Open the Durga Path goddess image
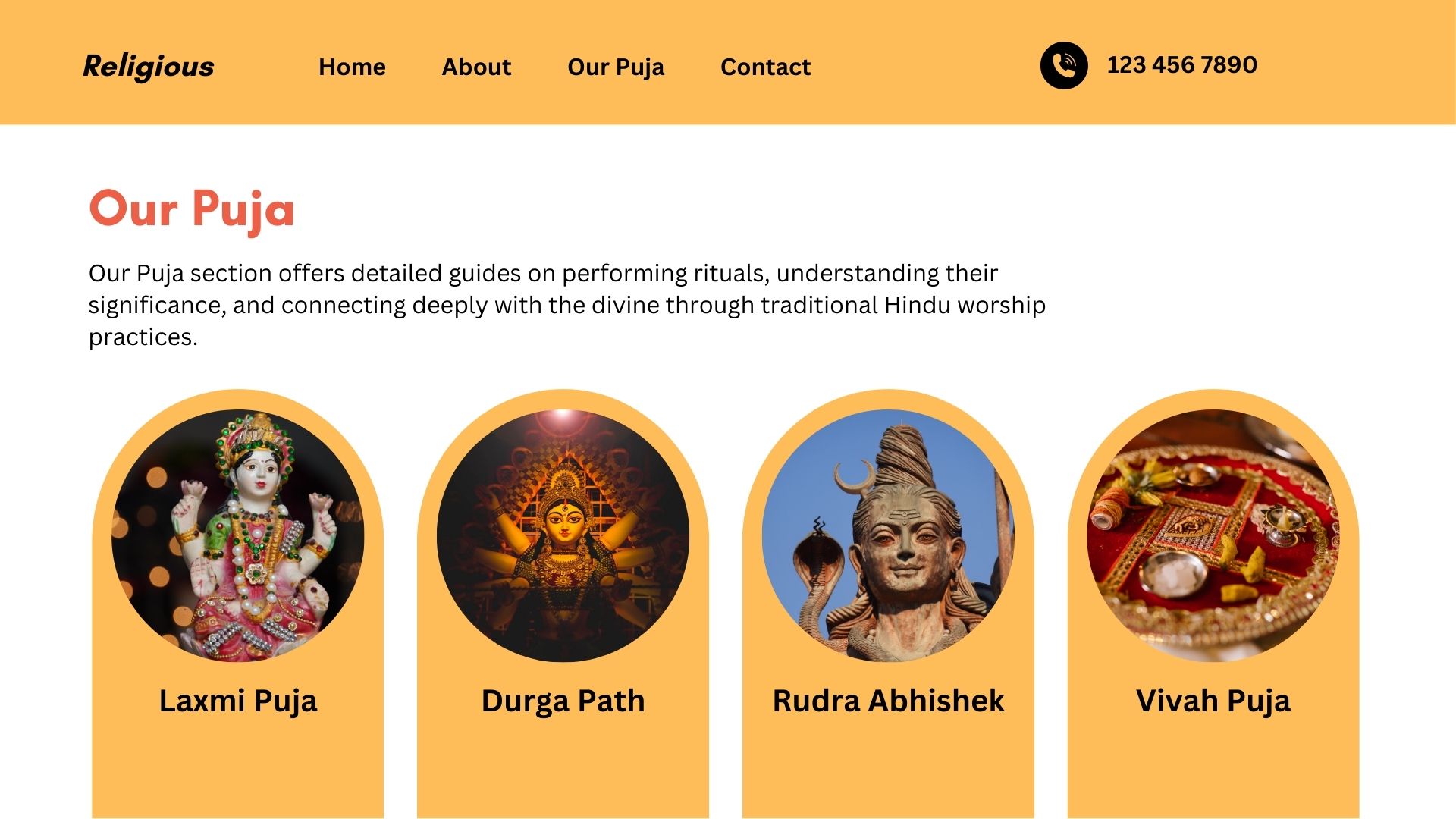This screenshot has width=1456, height=819. click(563, 535)
